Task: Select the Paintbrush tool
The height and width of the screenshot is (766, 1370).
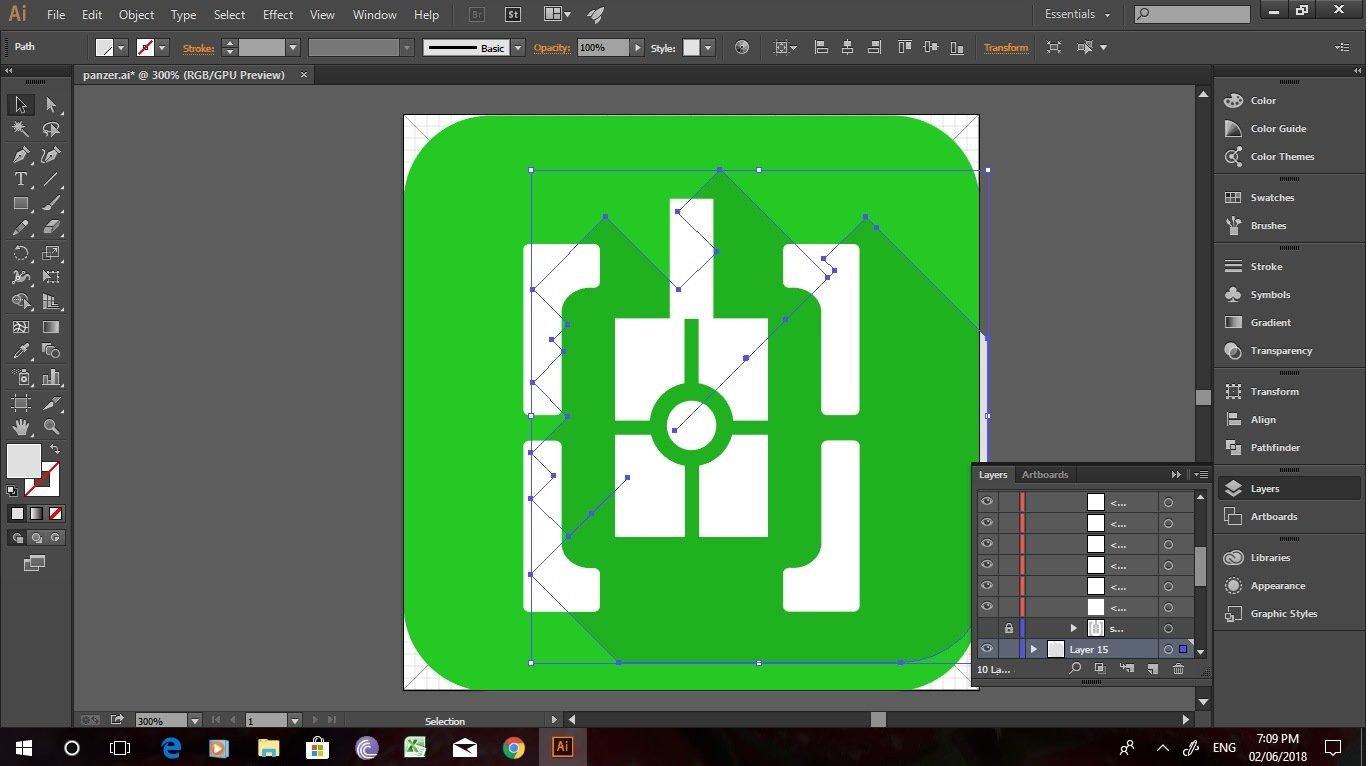Action: pyautogui.click(x=51, y=203)
